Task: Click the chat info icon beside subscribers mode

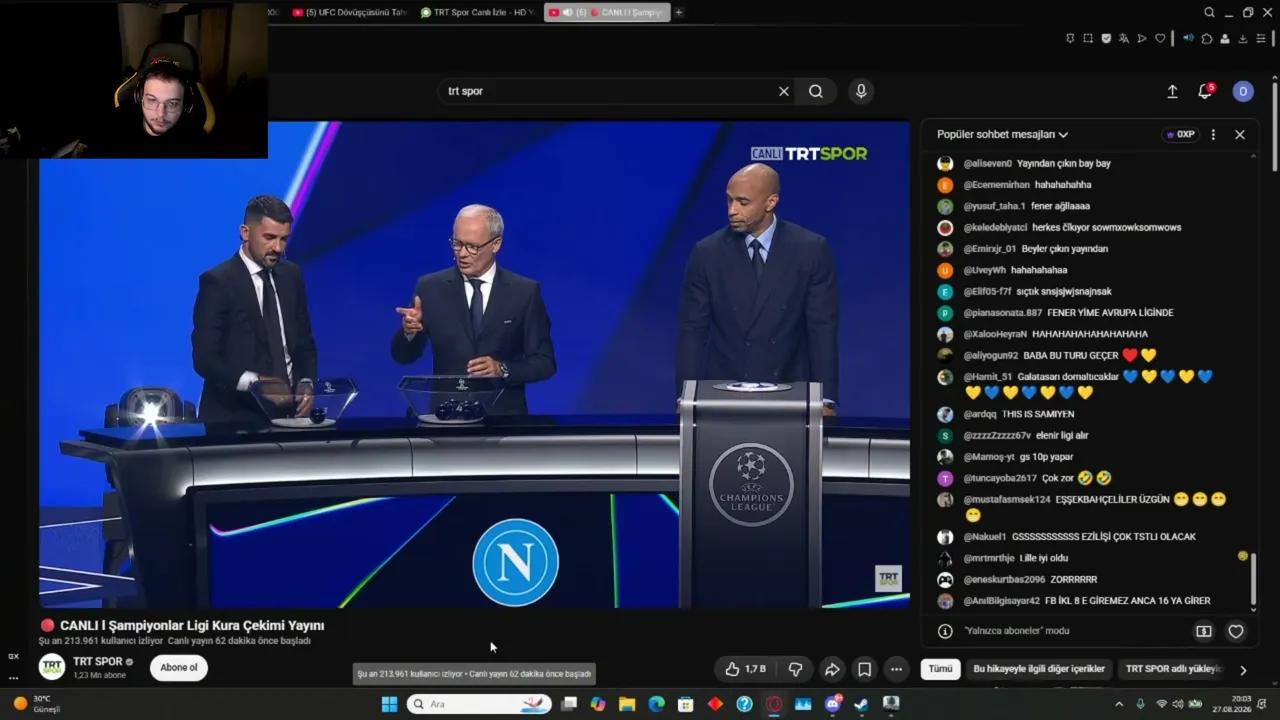Action: point(945,631)
